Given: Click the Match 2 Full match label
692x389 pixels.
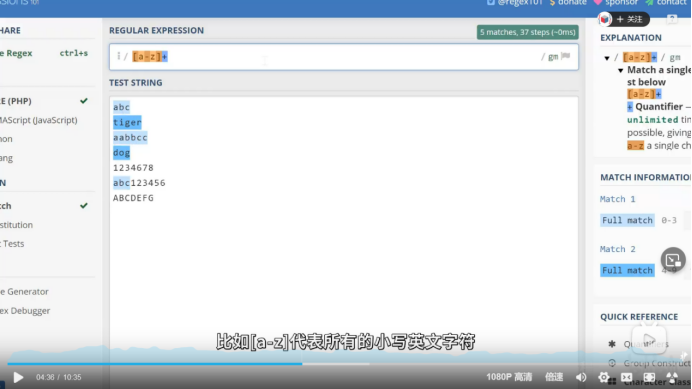Looking at the screenshot, I should (627, 270).
